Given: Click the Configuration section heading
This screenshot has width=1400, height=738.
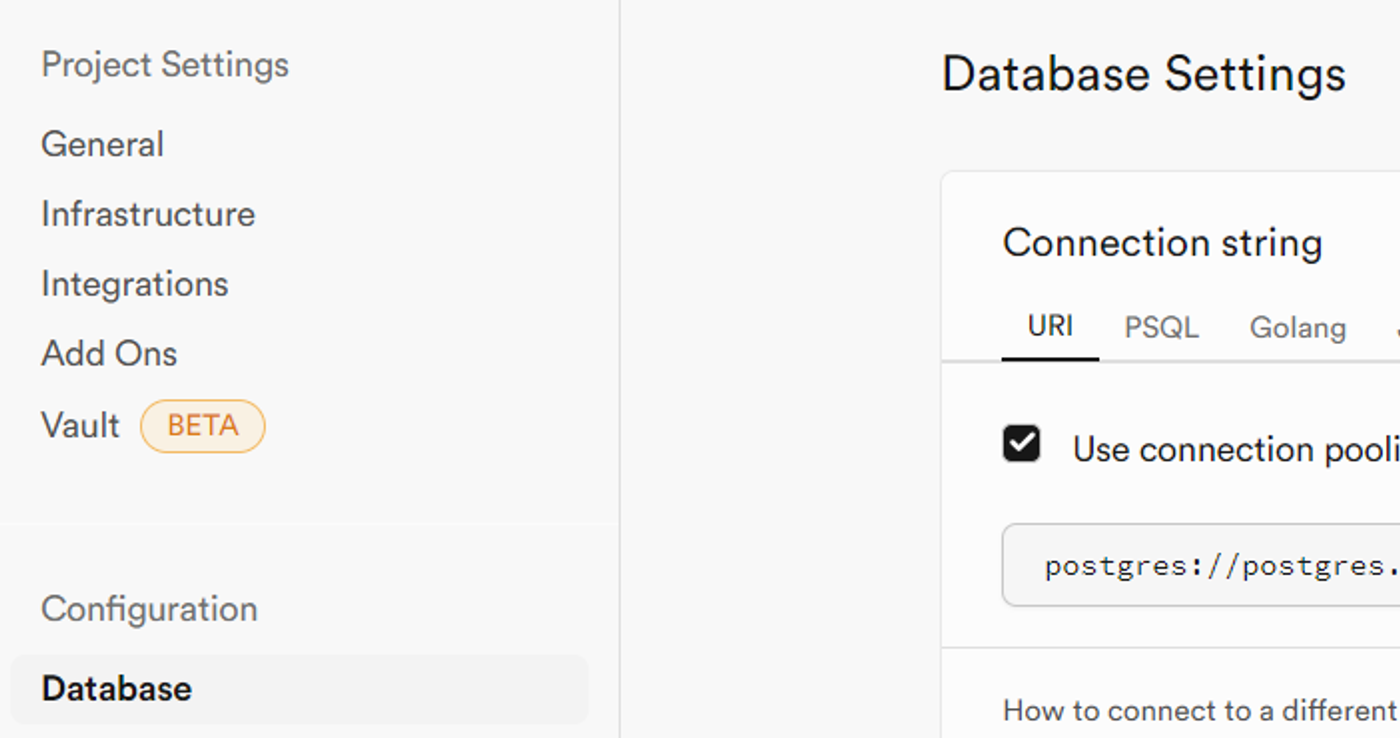Looking at the screenshot, I should pos(149,609).
